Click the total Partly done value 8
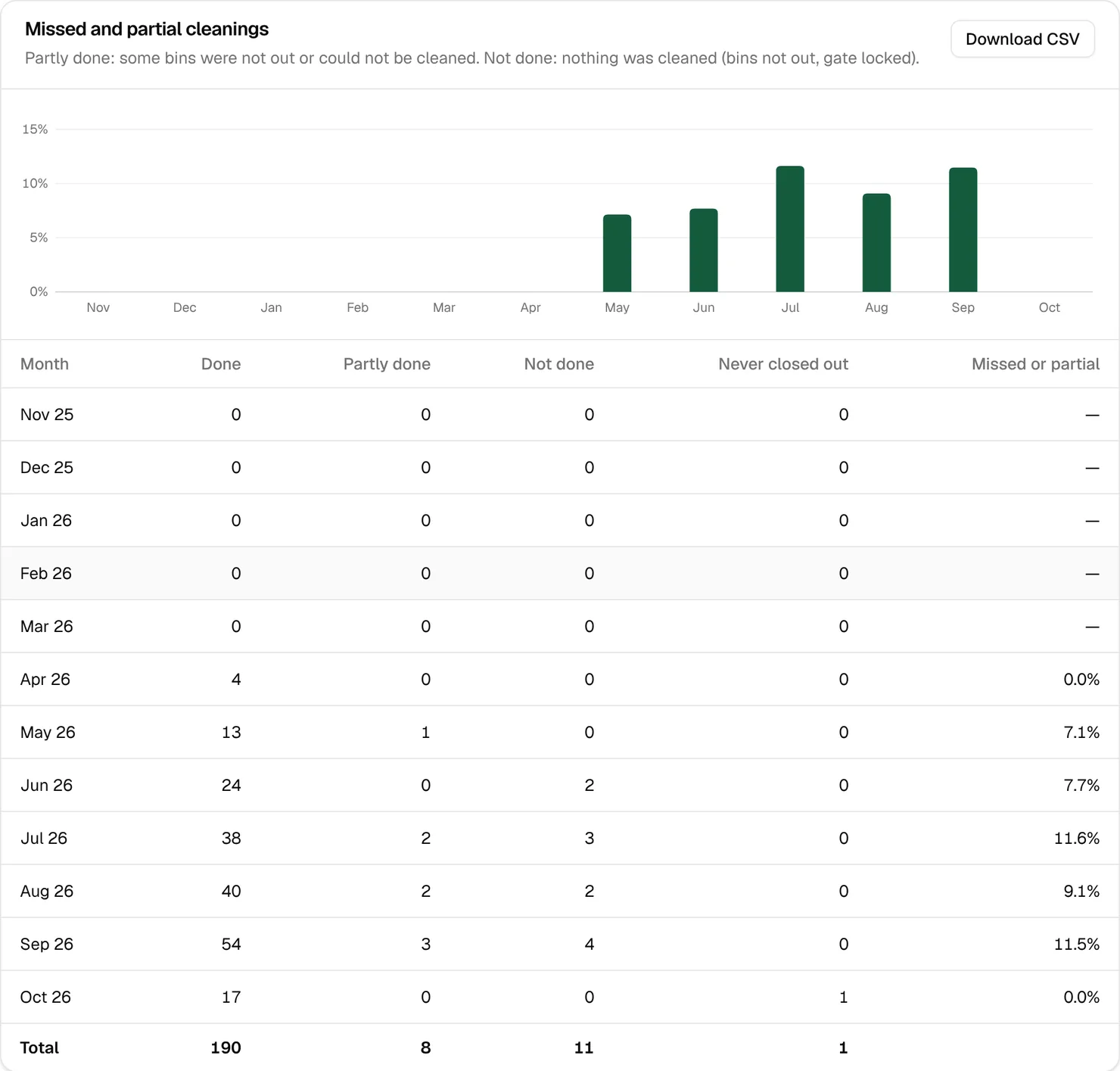The width and height of the screenshot is (1120, 1071). coord(426,1048)
